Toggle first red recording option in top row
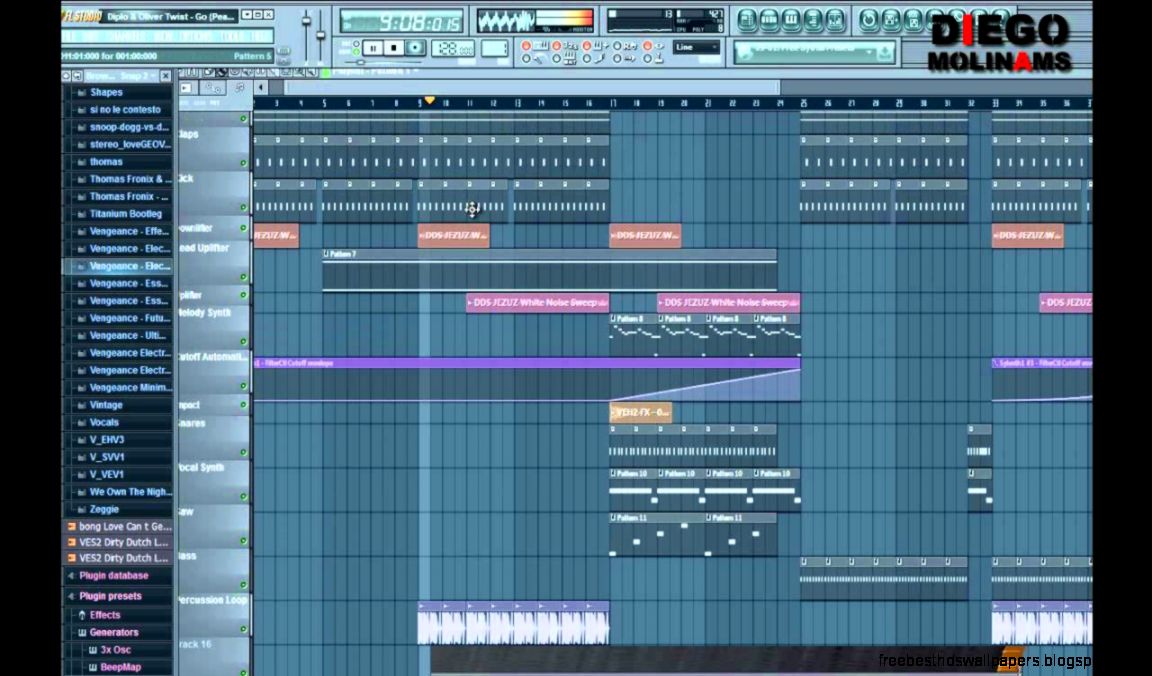 [x=526, y=46]
